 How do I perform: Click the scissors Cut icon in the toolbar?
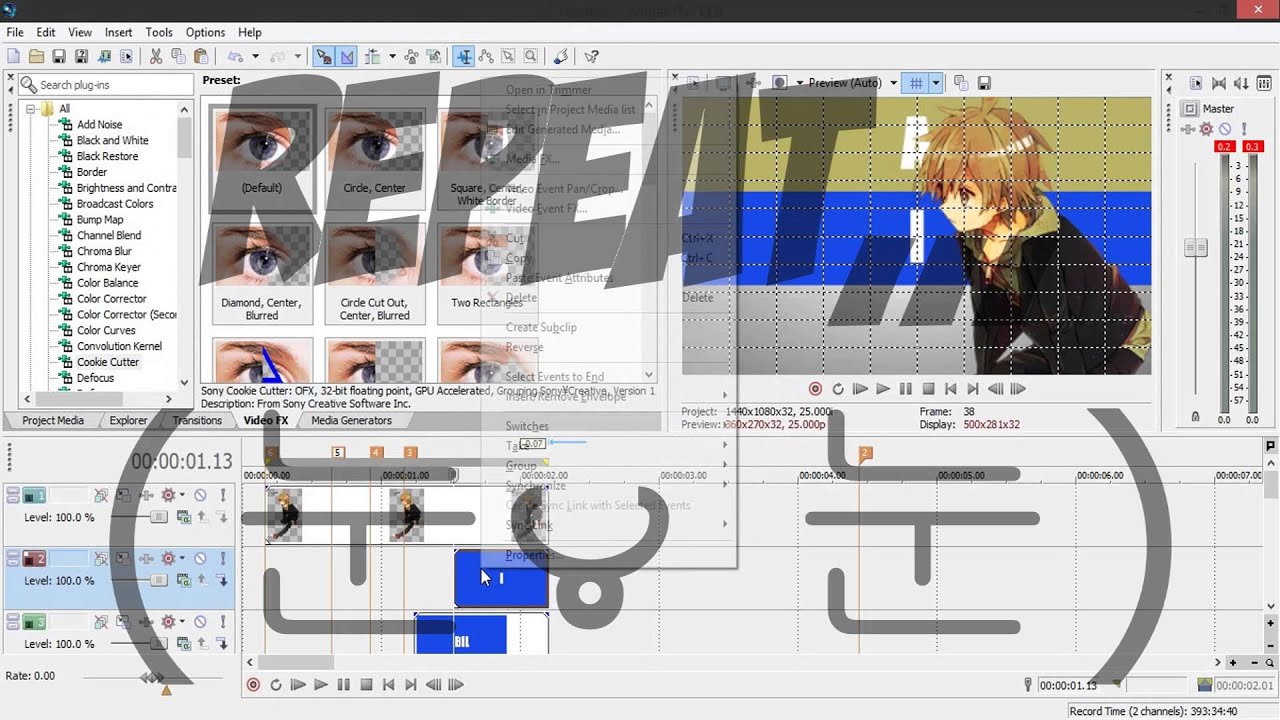pos(156,57)
